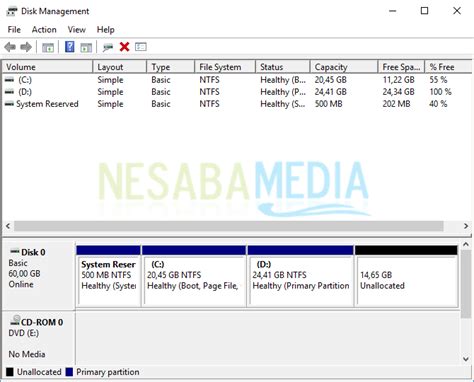The image size is (474, 382).
Task: Click the Back arrow toolbar icon
Action: (10, 47)
